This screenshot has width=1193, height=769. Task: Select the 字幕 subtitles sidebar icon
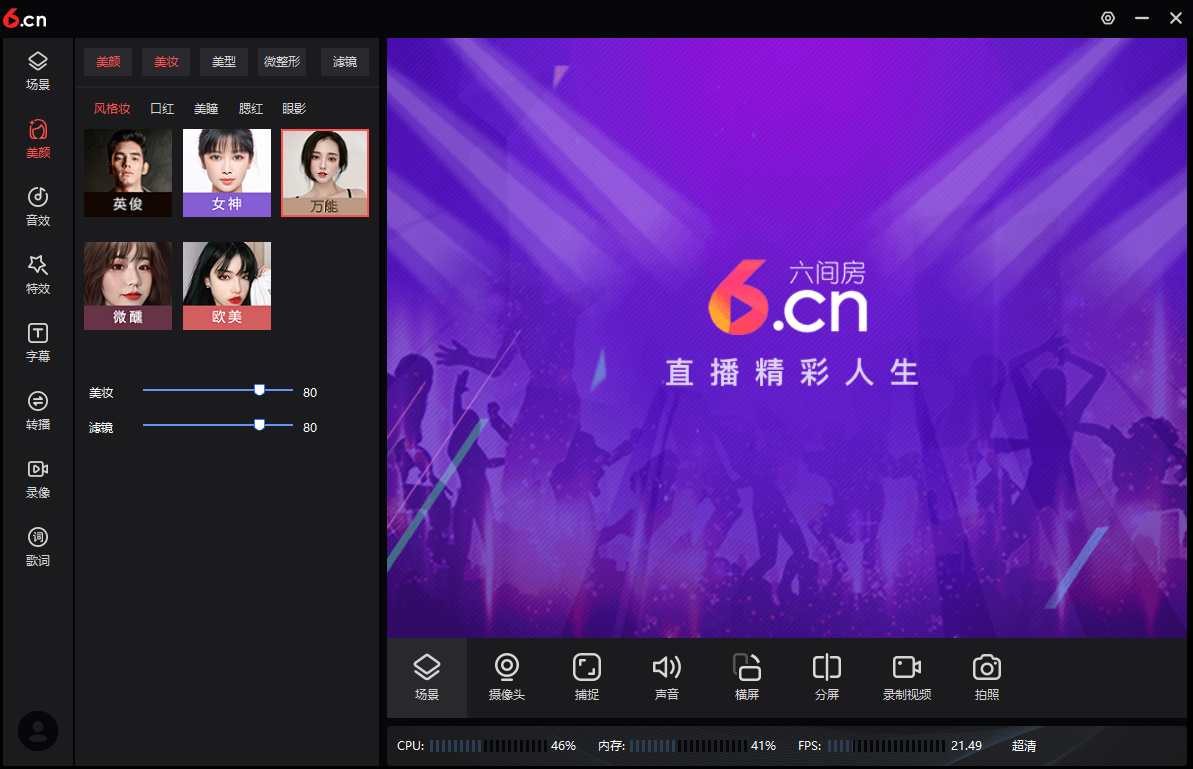point(38,342)
